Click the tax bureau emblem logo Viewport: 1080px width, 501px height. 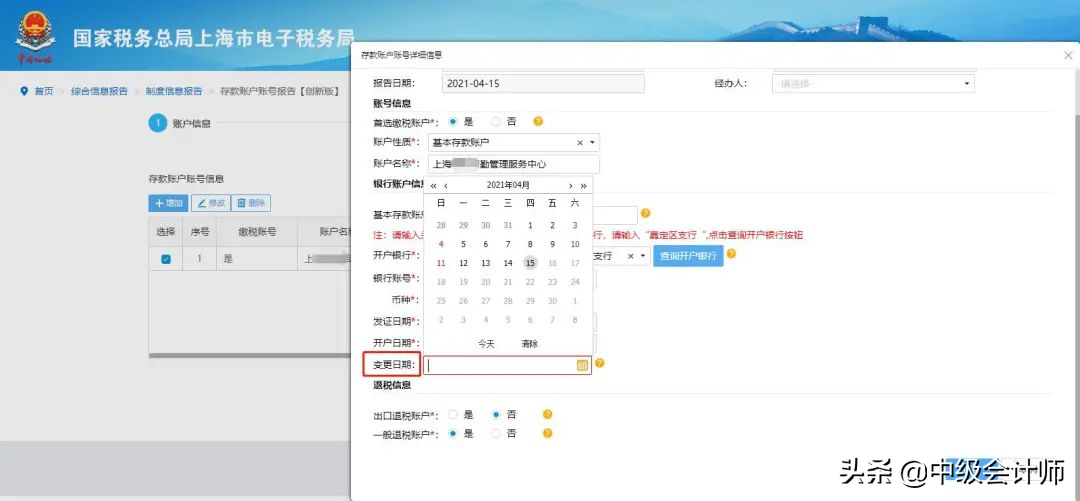36,36
